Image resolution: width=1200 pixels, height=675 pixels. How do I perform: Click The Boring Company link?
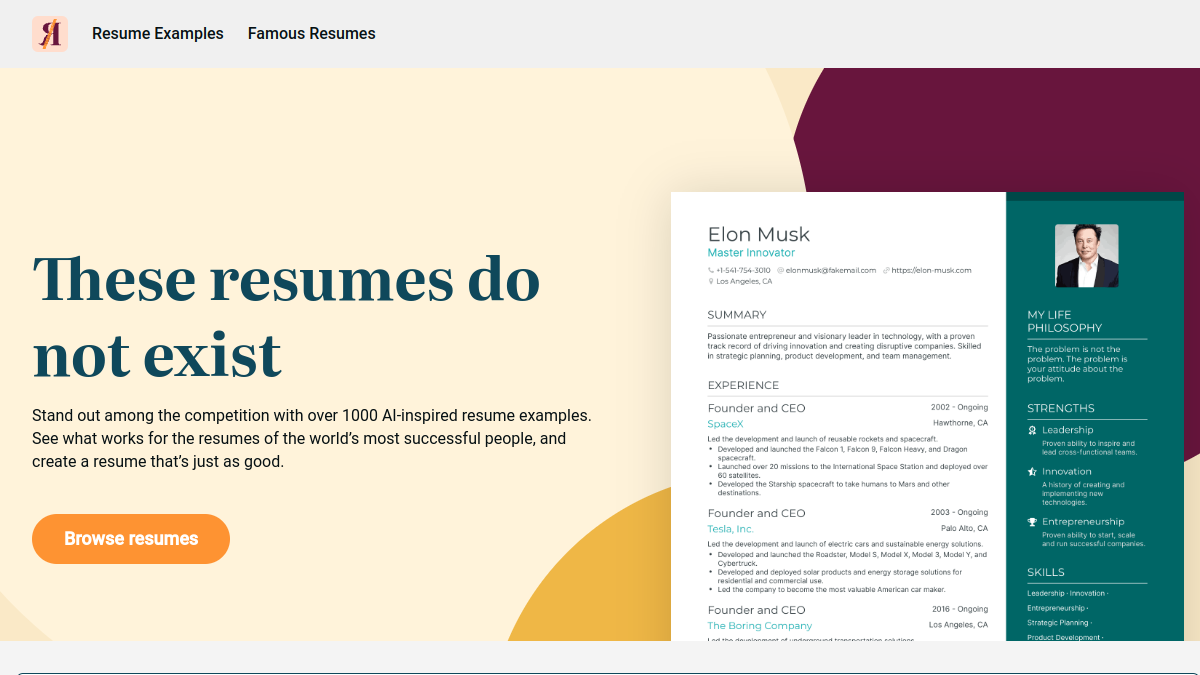(760, 626)
